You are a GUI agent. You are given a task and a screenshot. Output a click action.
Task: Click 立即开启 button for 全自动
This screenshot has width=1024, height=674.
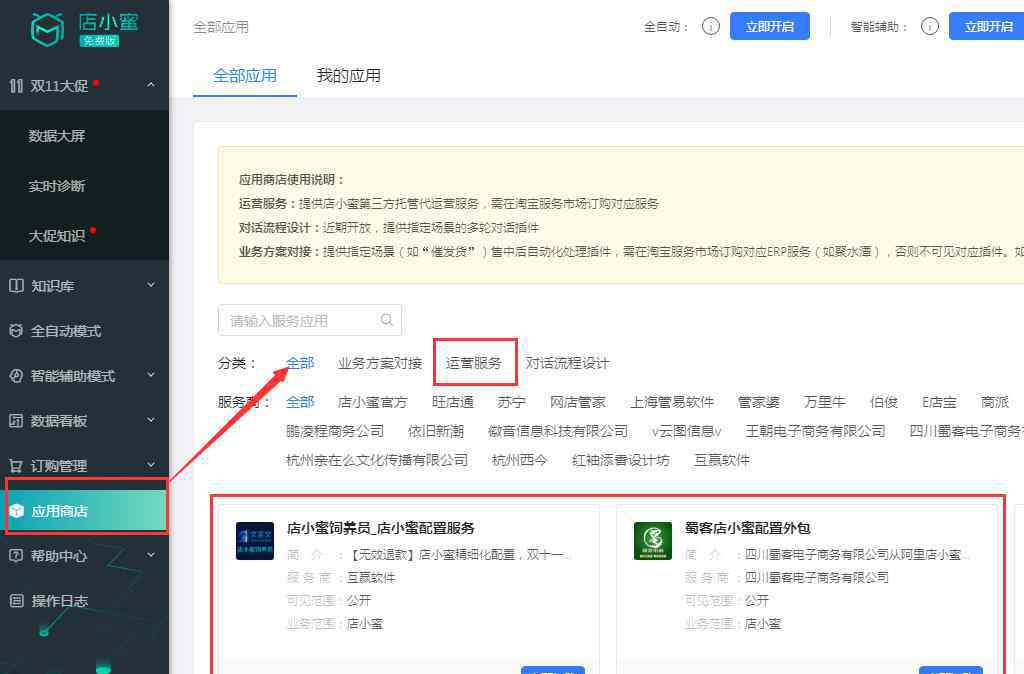[769, 26]
